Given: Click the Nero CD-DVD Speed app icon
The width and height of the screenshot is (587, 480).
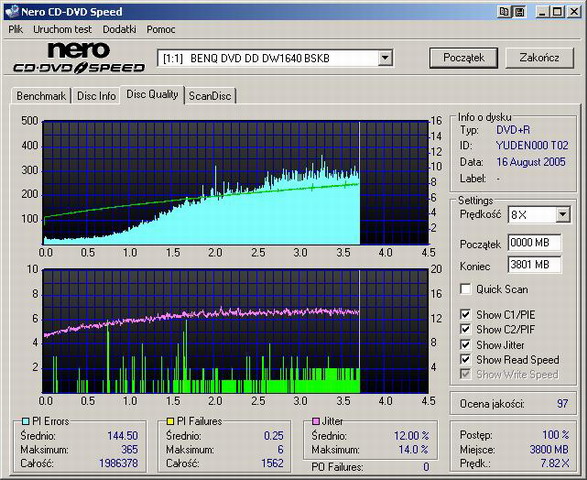Looking at the screenshot, I should tap(12, 12).
